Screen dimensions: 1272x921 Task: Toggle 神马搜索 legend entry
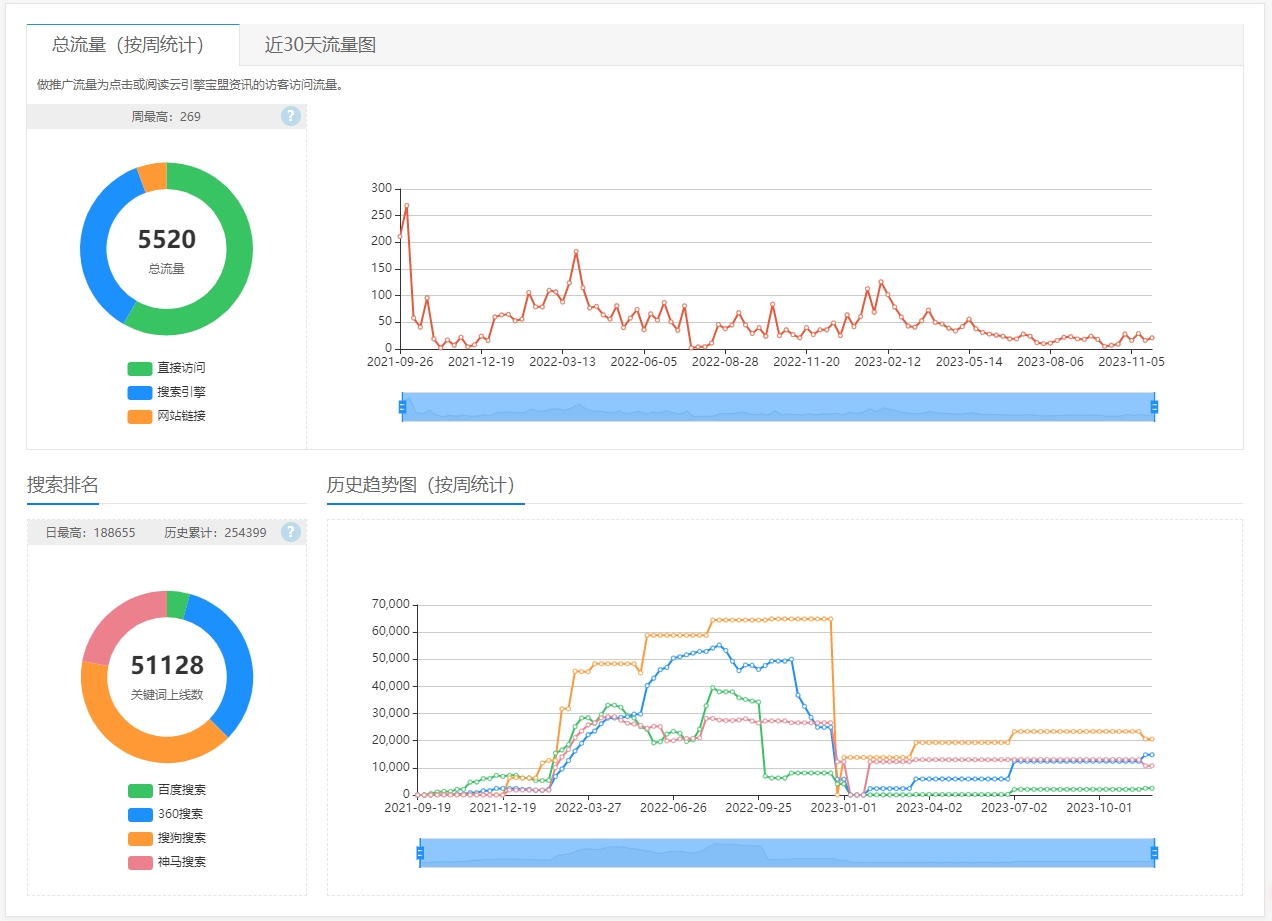coord(166,862)
